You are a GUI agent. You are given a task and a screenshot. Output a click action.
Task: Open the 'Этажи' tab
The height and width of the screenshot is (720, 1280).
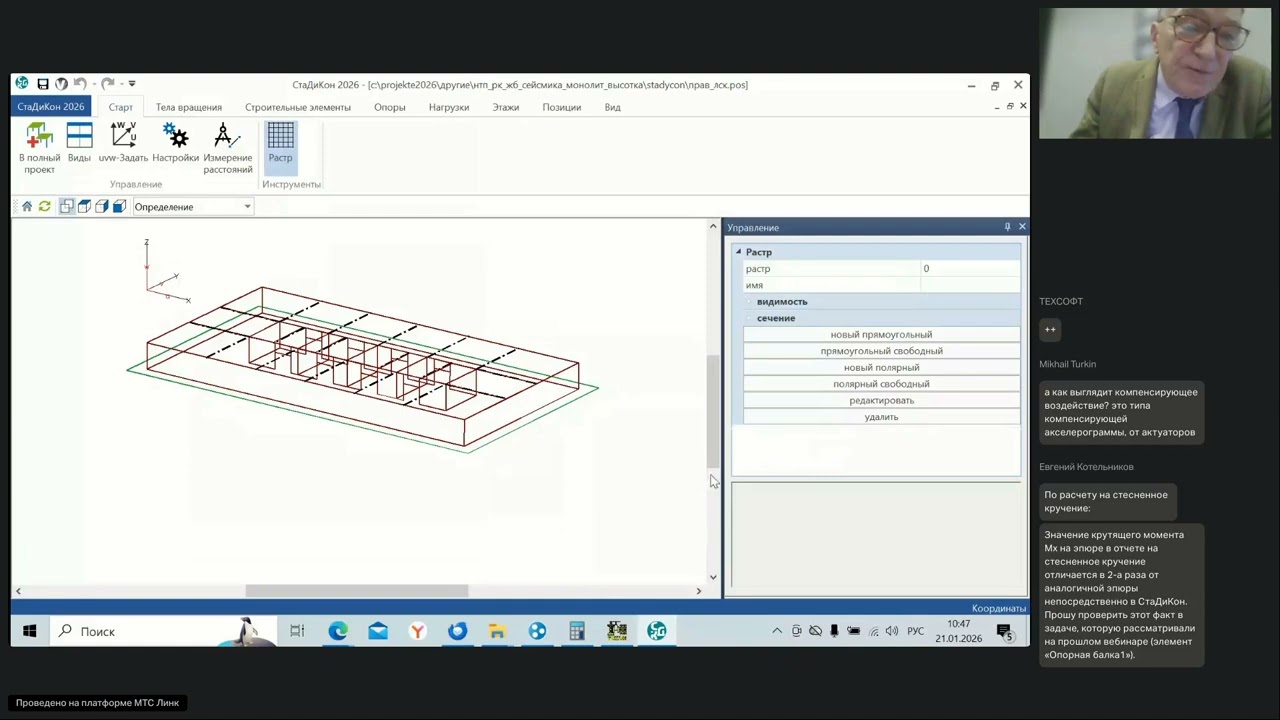coord(506,107)
